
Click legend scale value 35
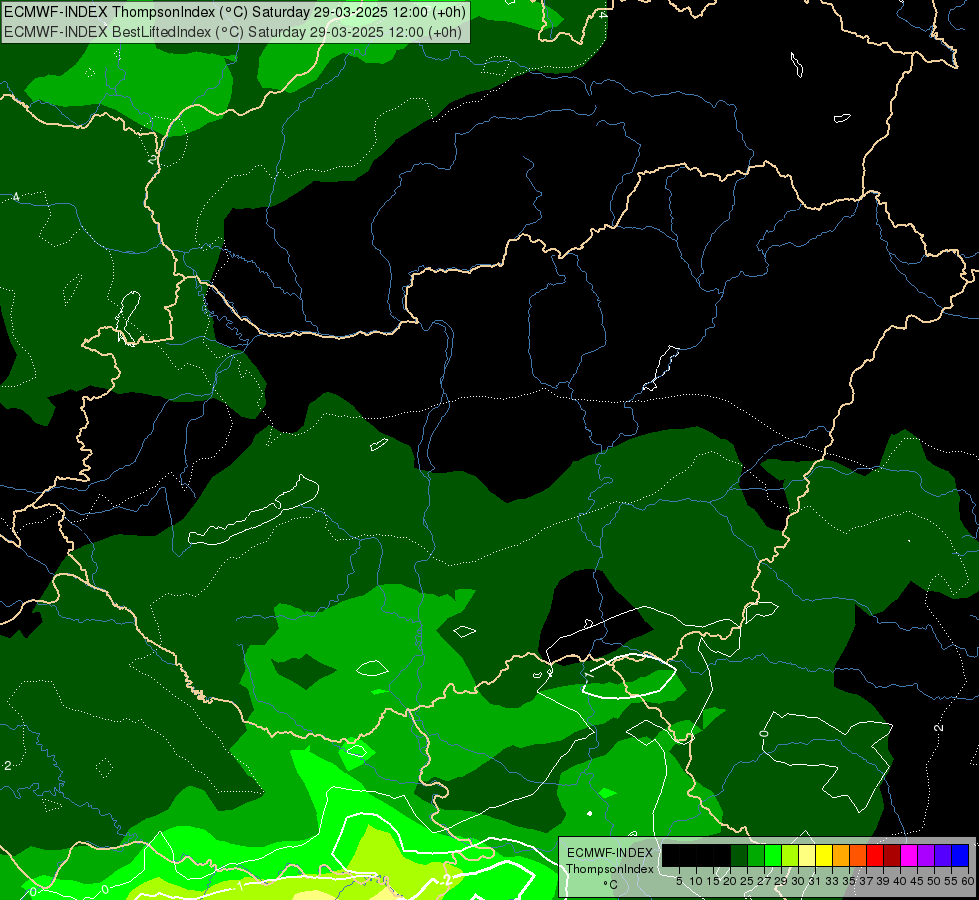click(849, 881)
